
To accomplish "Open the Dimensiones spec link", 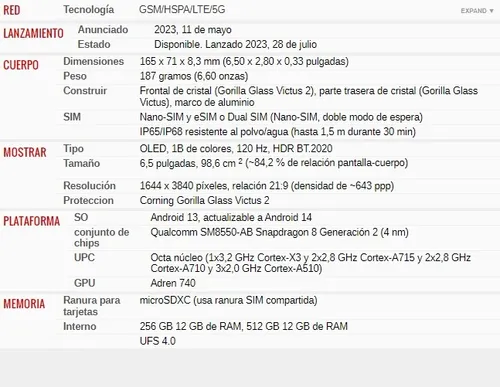I will coord(94,61).
